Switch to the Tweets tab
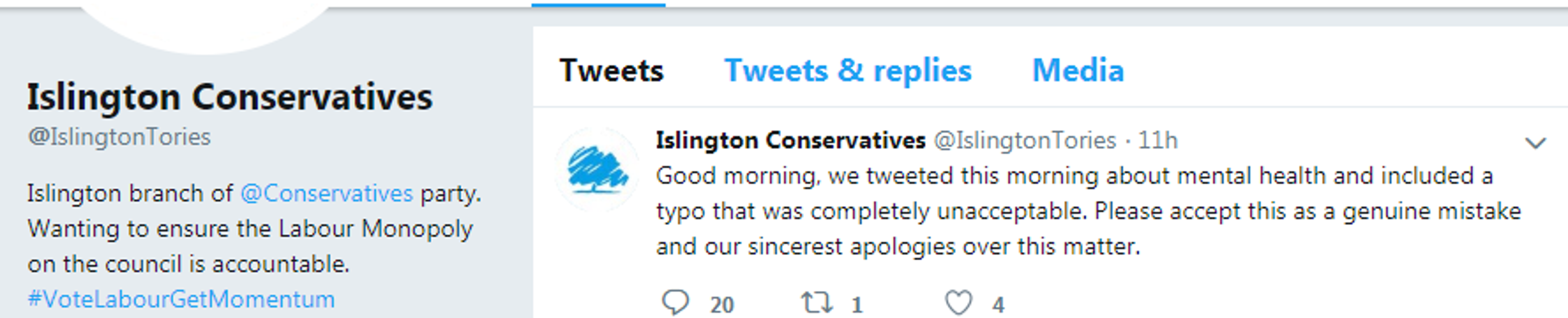Screen dimensions: 1568x318 pos(611,71)
